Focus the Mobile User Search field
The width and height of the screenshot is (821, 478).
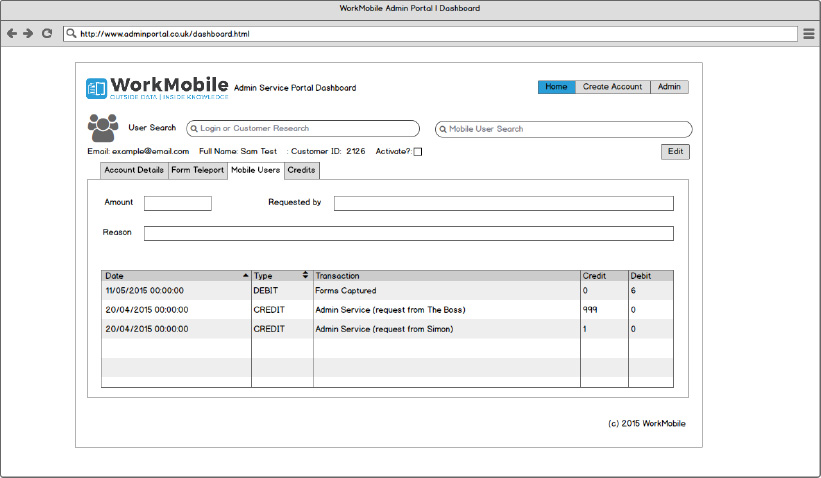(x=563, y=129)
